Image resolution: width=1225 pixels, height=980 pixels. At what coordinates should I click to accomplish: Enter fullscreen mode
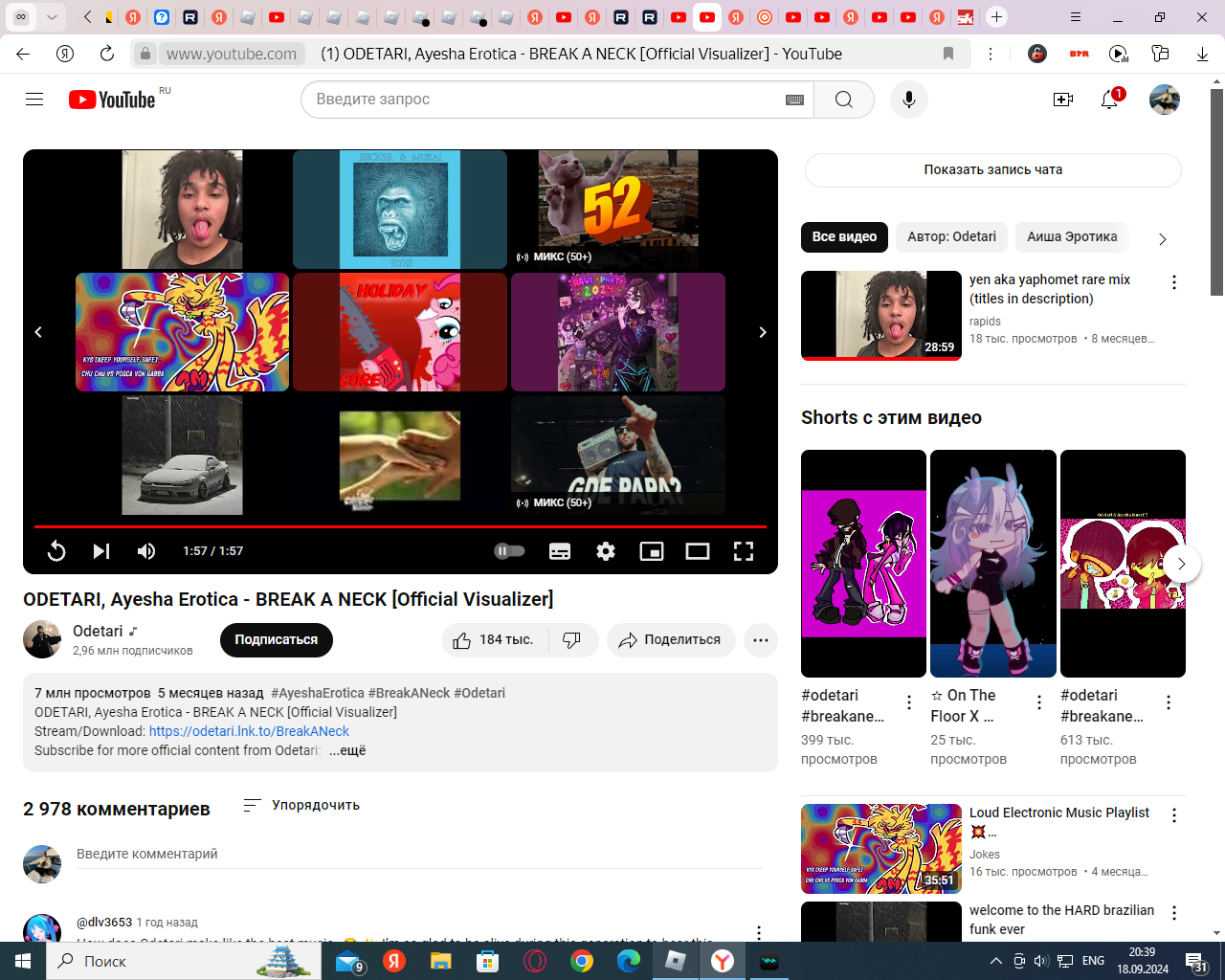[744, 551]
